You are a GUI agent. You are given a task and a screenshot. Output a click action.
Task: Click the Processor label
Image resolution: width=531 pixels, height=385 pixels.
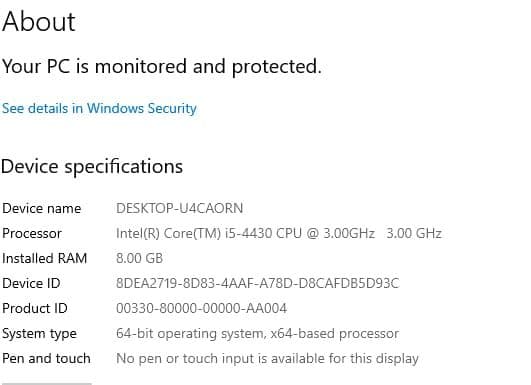(x=32, y=233)
